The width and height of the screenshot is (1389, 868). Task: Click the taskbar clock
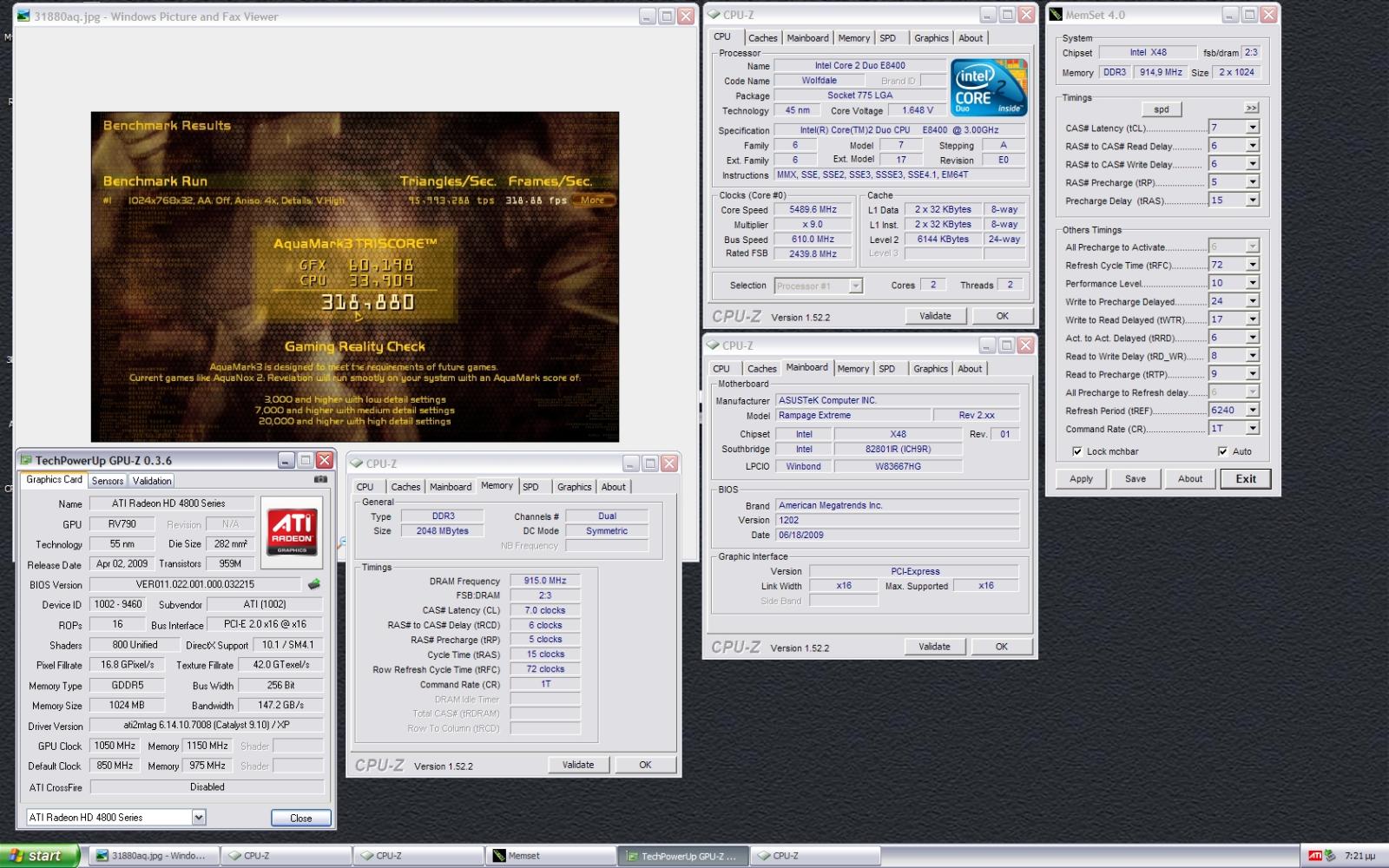pos(1359,856)
